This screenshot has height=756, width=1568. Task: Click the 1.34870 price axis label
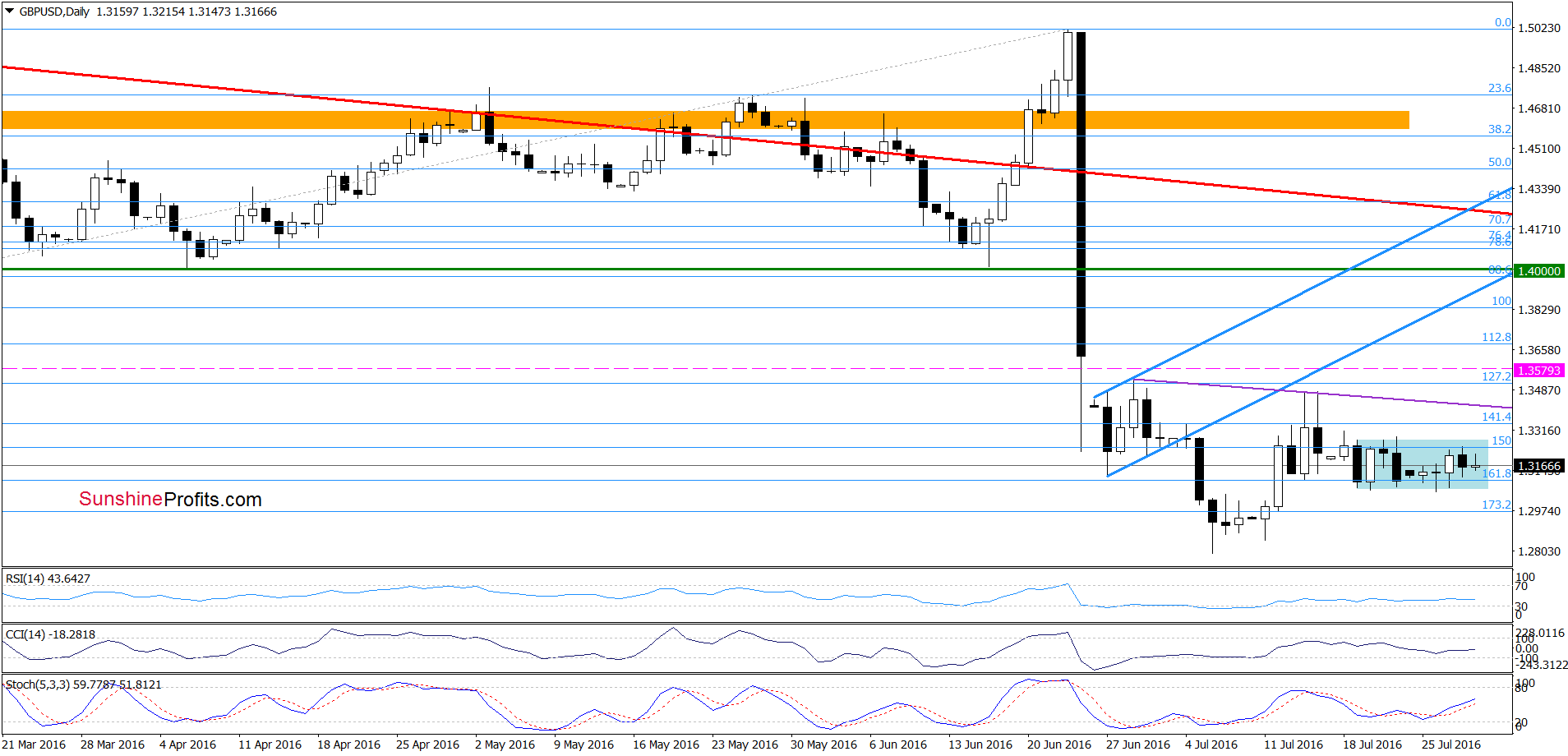[x=1538, y=390]
